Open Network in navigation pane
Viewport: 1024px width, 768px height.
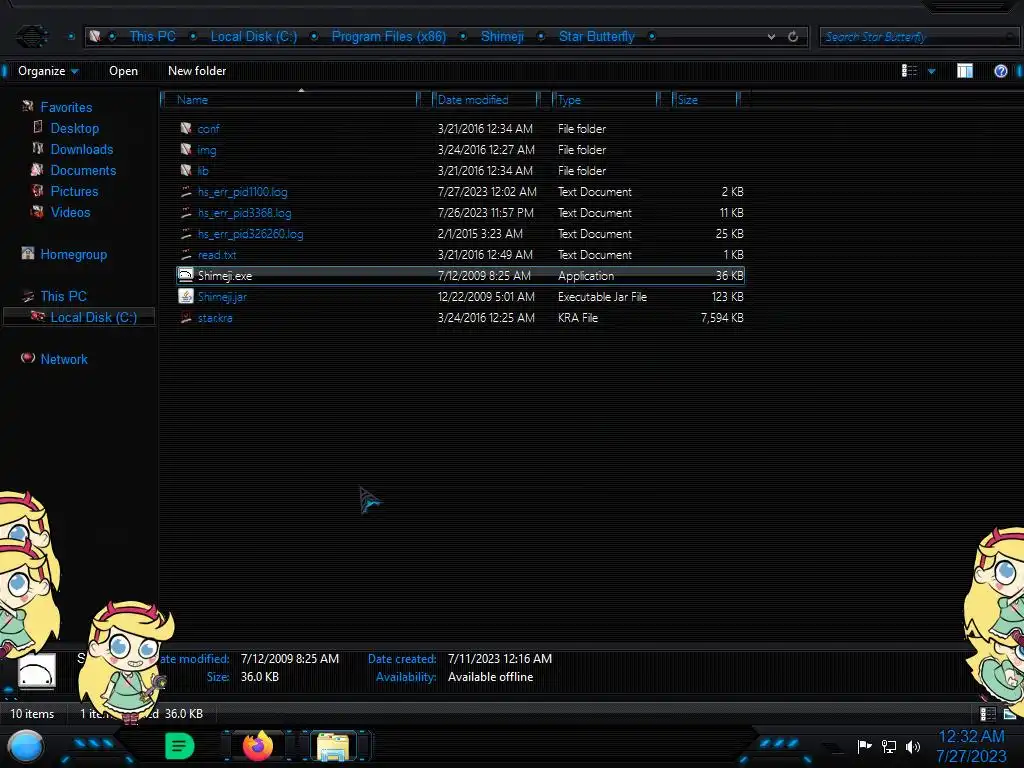[x=64, y=359]
